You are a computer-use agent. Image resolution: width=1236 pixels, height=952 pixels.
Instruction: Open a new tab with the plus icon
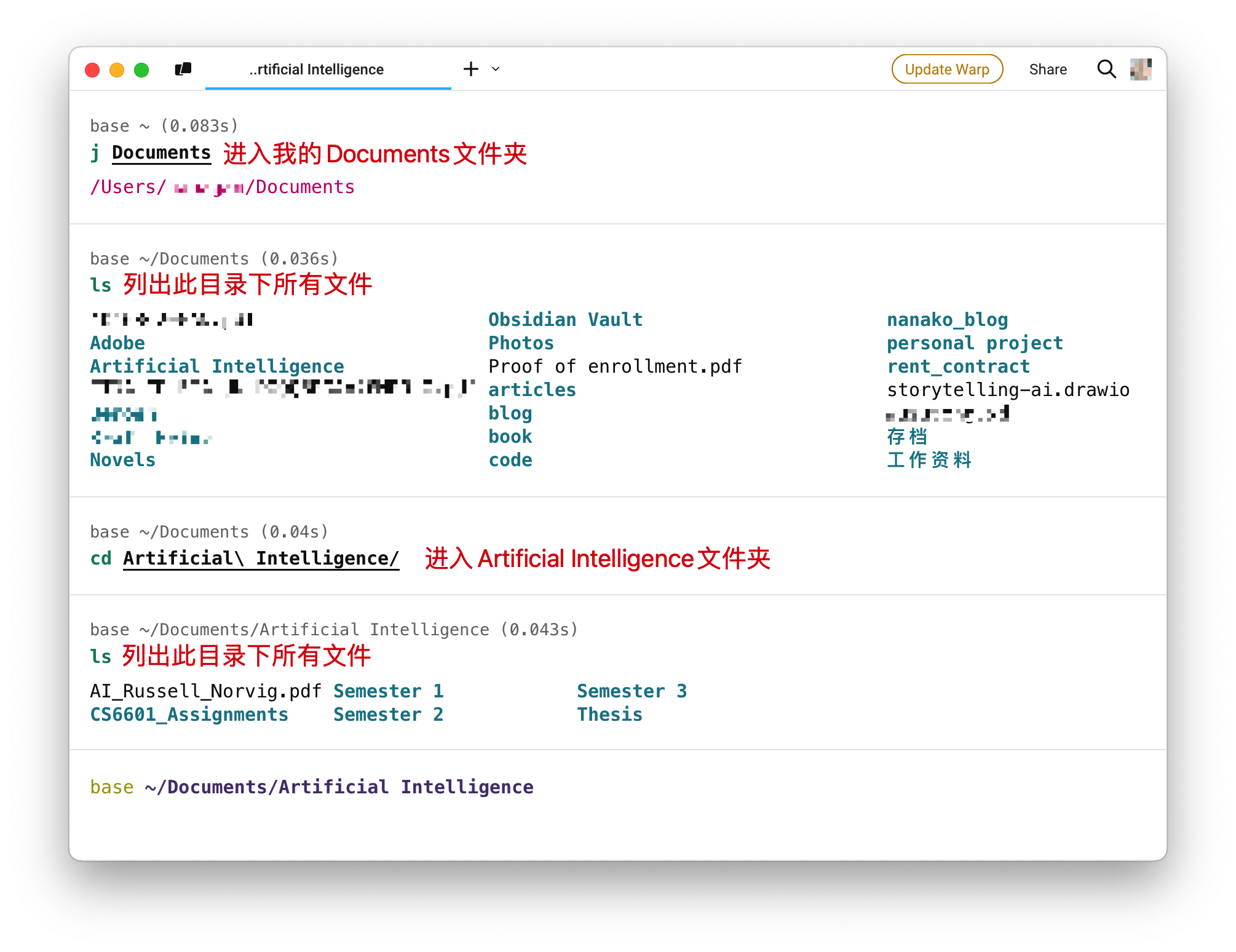click(x=471, y=69)
